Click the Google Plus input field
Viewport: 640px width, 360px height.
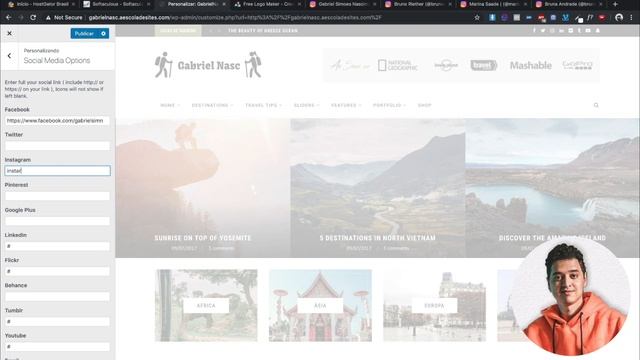tap(57, 221)
